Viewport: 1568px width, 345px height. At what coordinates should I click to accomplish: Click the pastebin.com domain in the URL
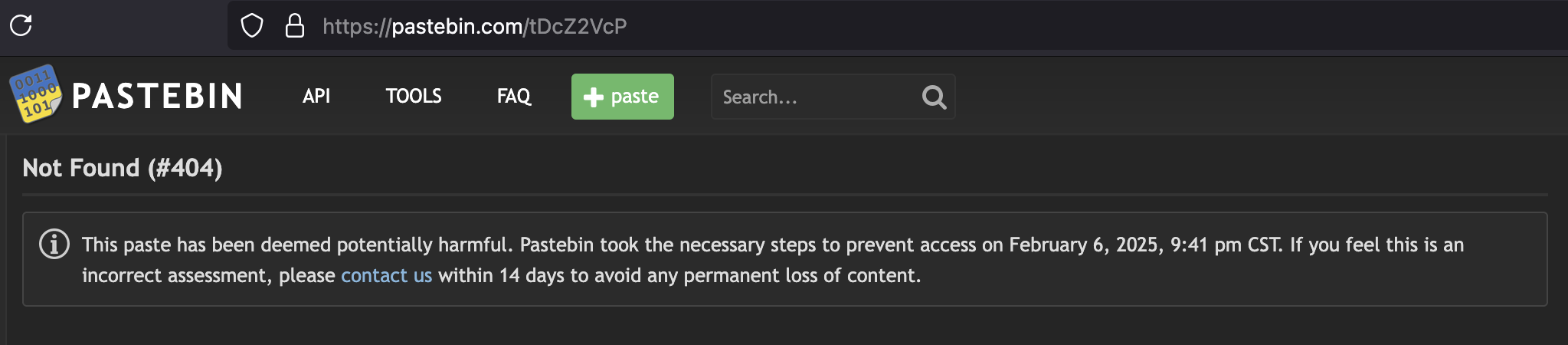pos(457,26)
